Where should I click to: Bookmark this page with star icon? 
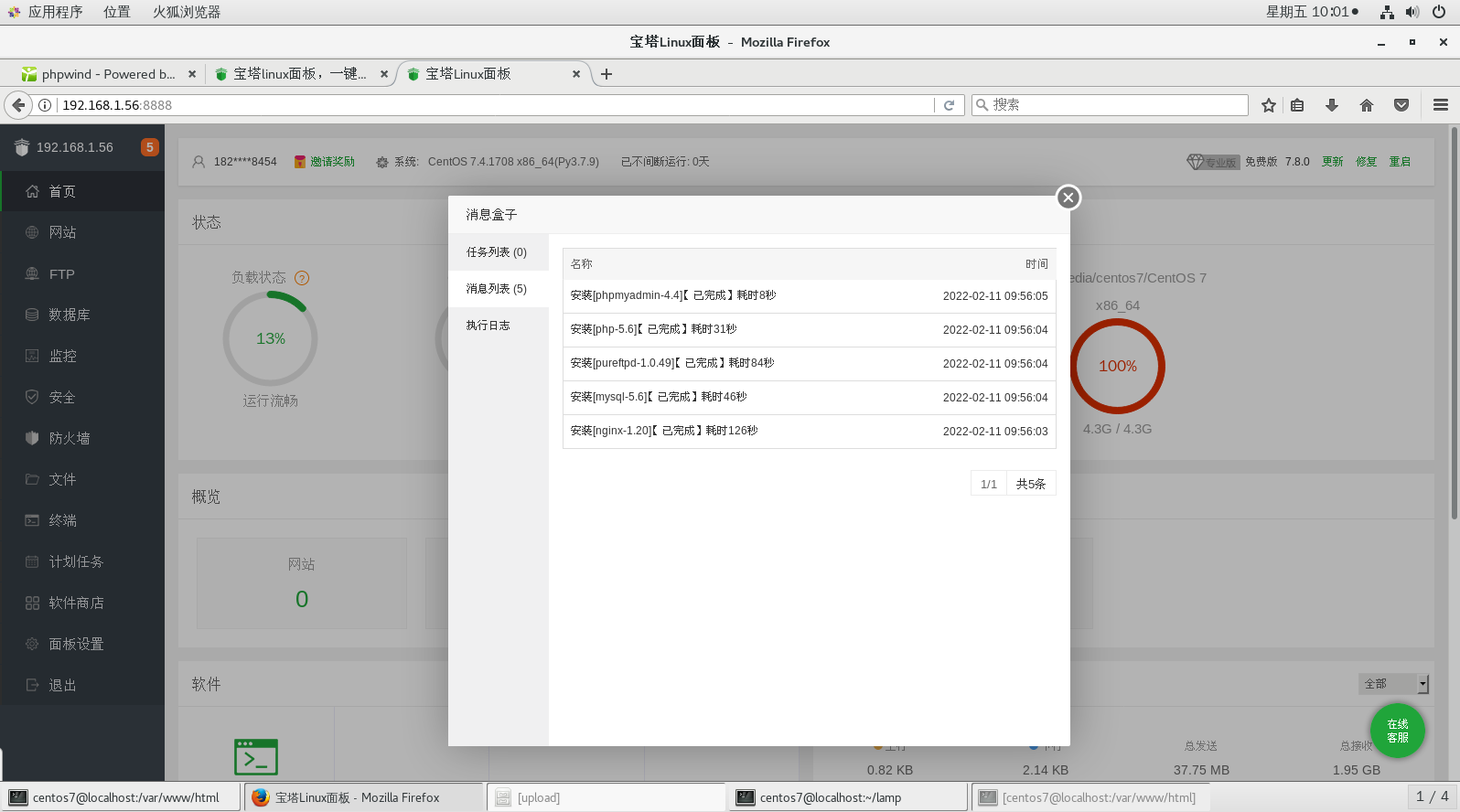pyautogui.click(x=1269, y=105)
